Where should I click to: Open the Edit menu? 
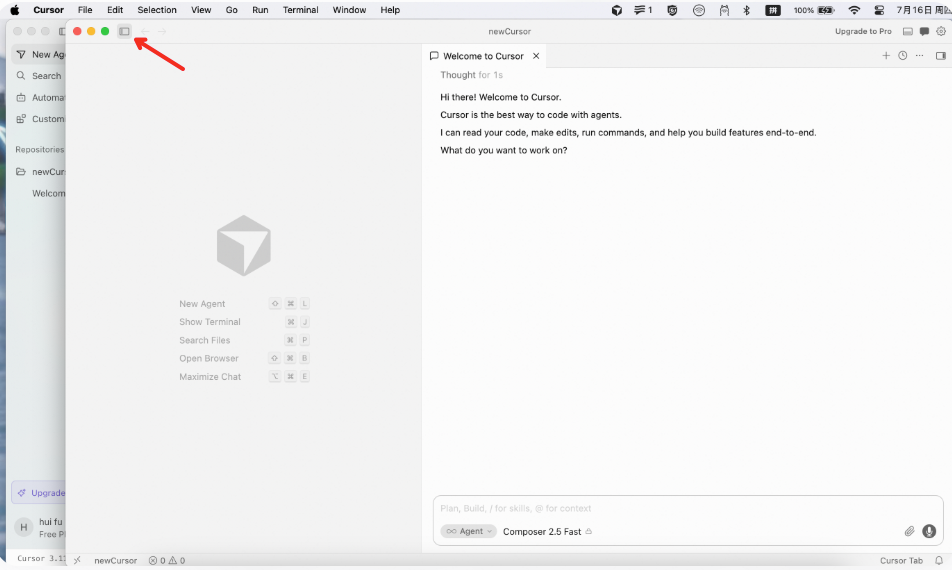pos(115,10)
